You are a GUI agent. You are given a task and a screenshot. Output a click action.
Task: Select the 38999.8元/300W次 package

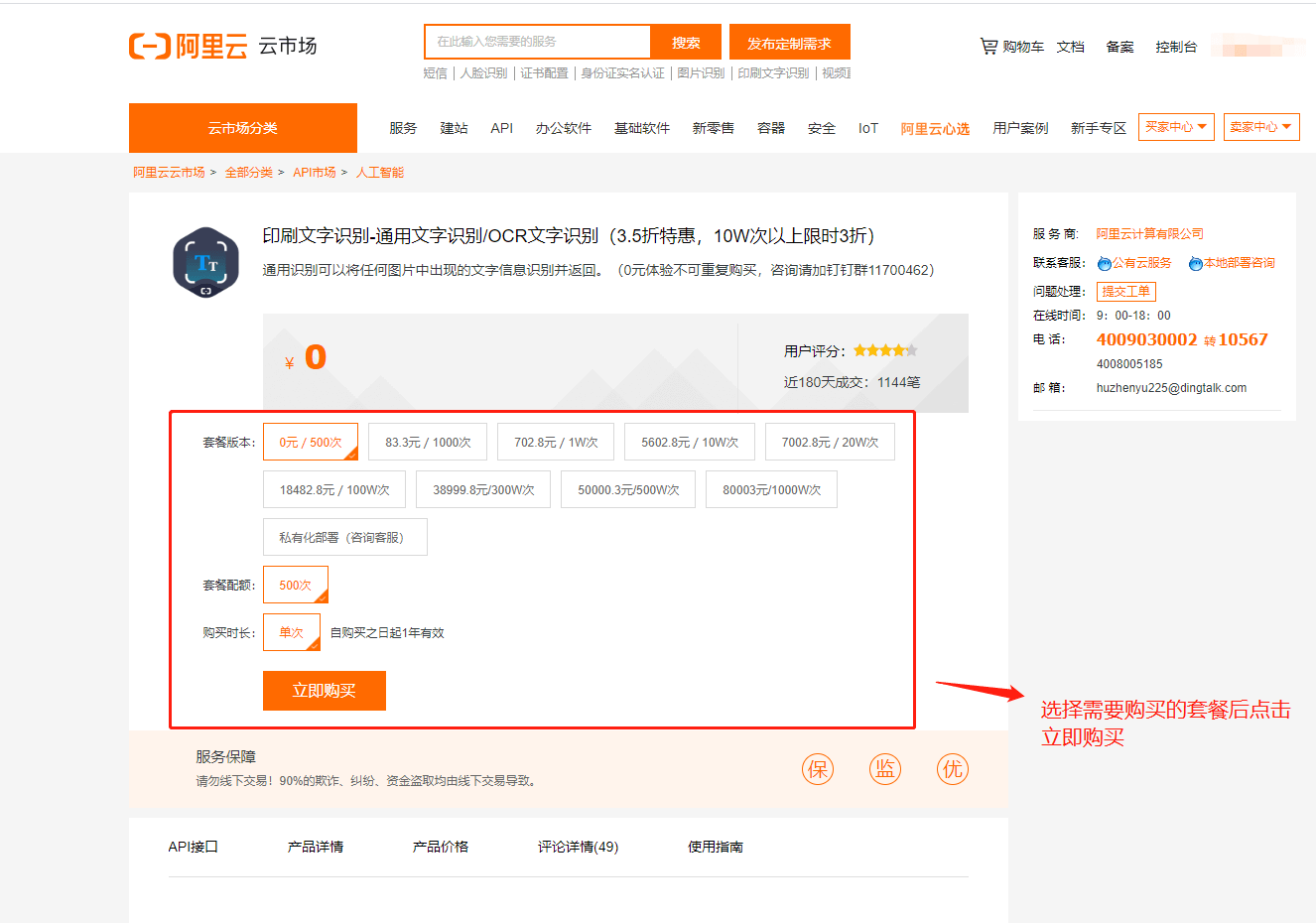click(x=483, y=489)
